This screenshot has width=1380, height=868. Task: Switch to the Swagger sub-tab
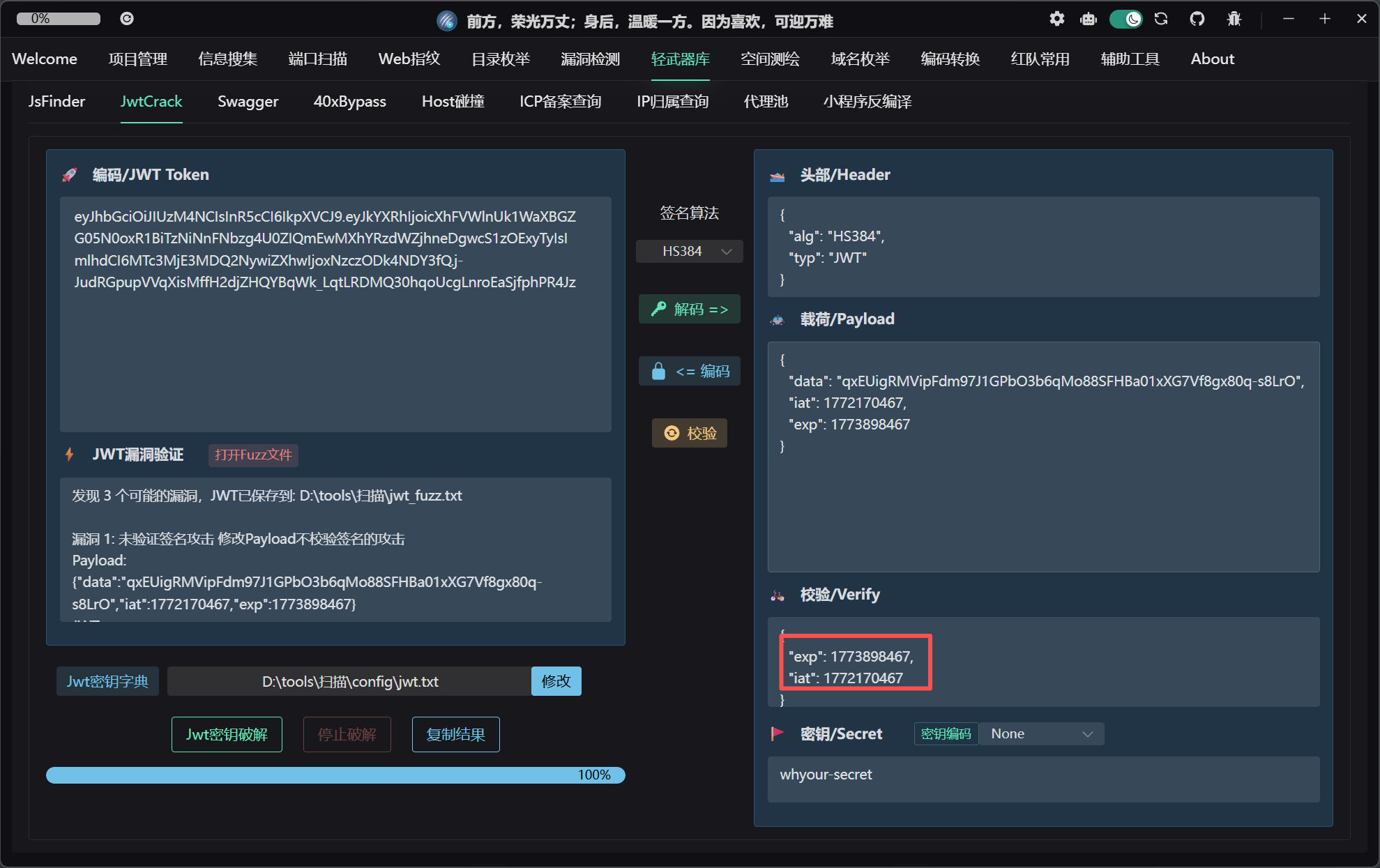248,102
